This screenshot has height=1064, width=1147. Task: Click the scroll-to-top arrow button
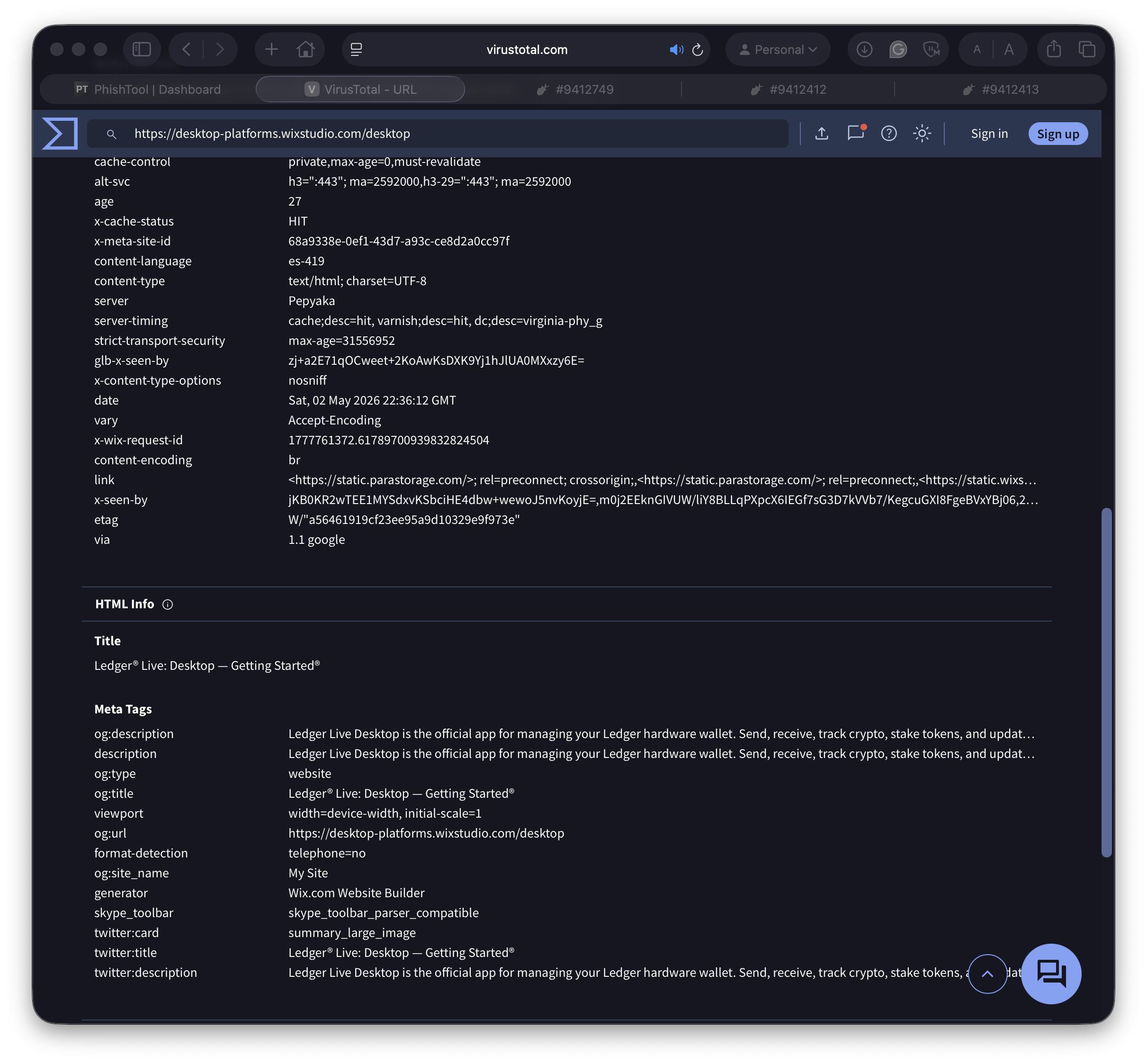coord(987,974)
